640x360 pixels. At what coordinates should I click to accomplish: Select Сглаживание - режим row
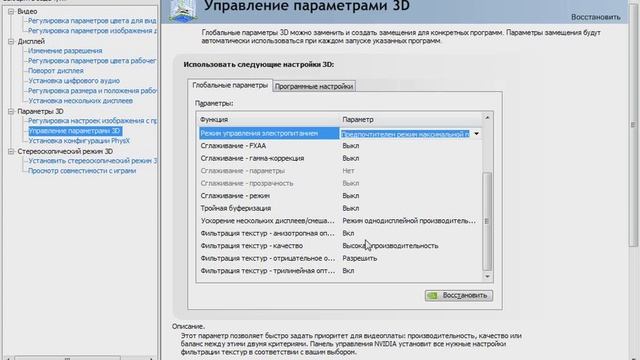[x=340, y=196]
